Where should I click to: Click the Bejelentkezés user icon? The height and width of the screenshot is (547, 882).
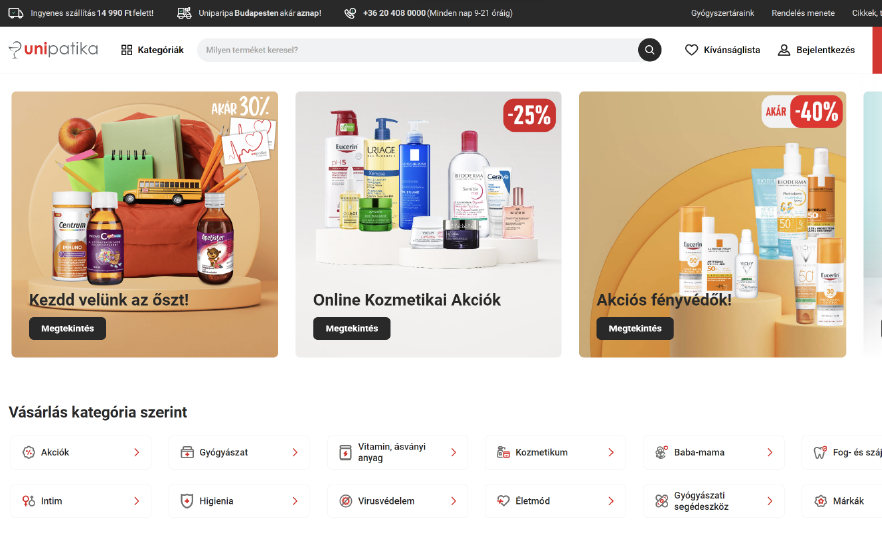tap(784, 50)
